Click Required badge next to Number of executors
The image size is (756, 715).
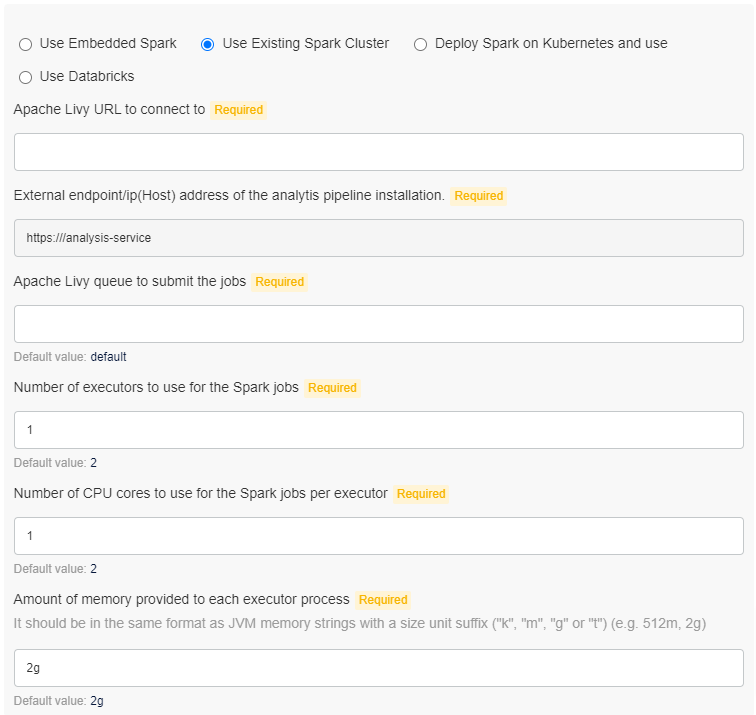pos(332,388)
